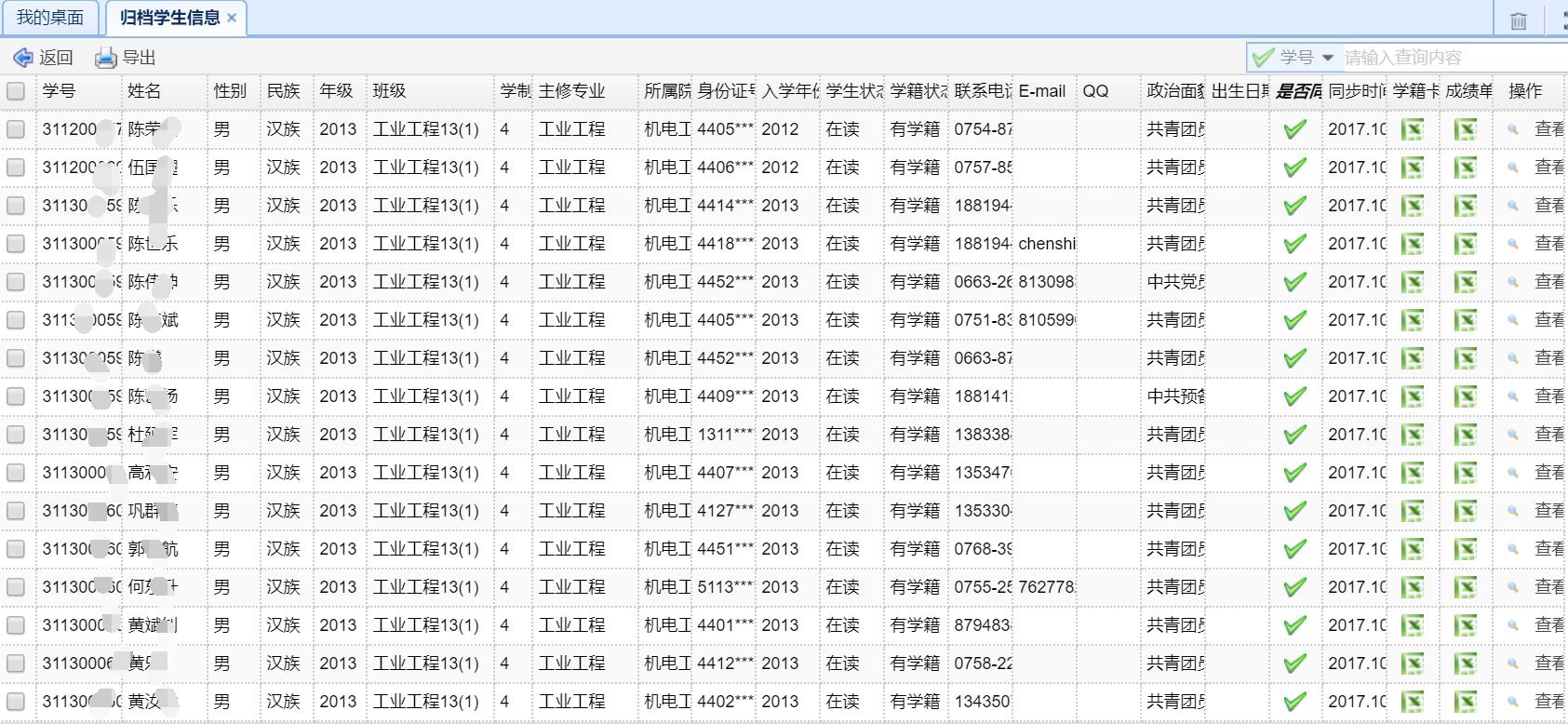Select the 归档学生信息 tab
The width and height of the screenshot is (1568, 724).
pos(169,18)
